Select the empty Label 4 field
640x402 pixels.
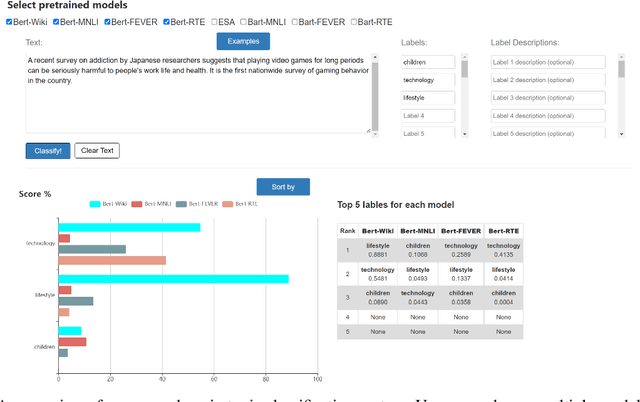tap(427, 115)
